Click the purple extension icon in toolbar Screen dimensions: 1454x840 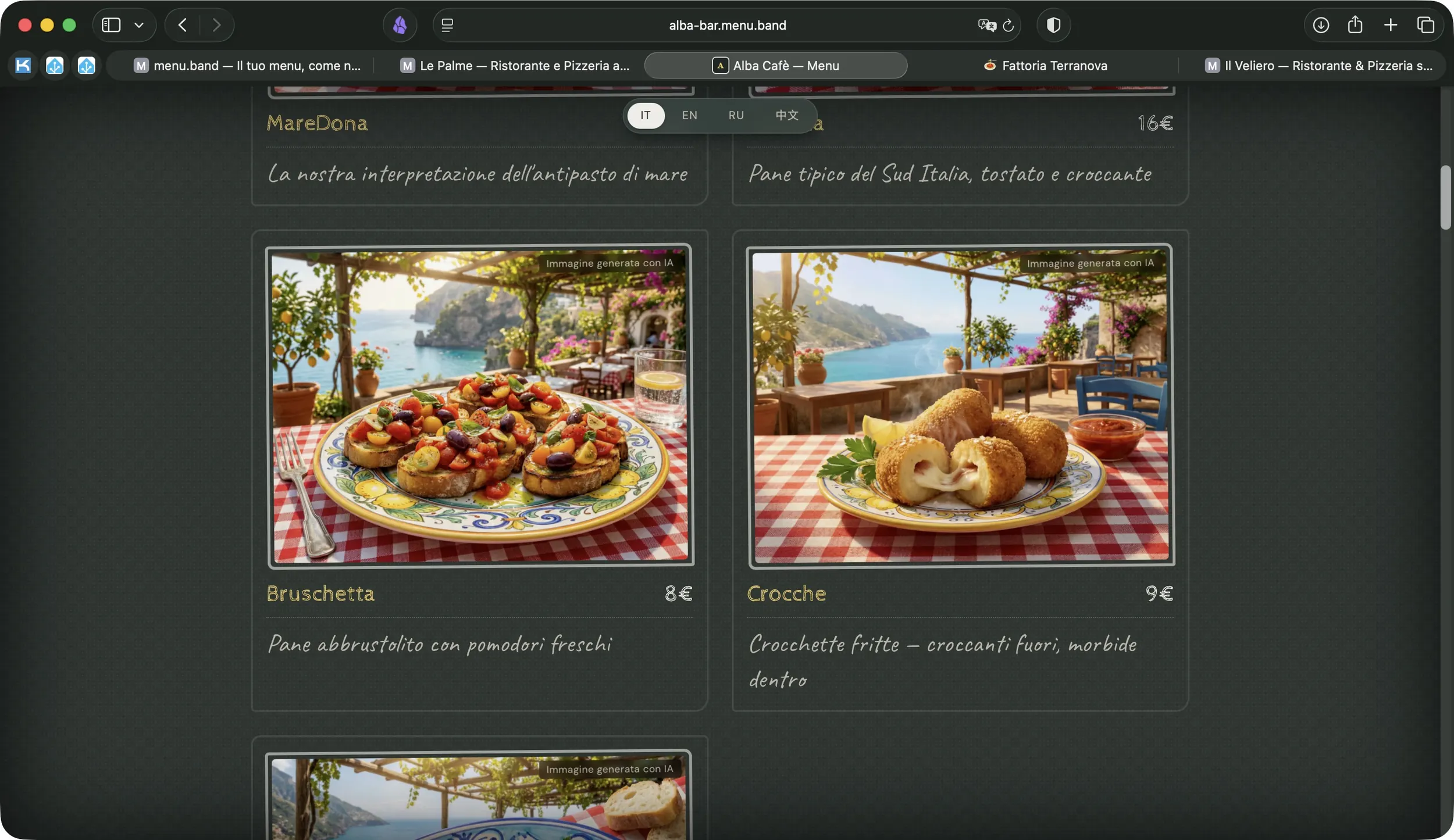pos(400,25)
